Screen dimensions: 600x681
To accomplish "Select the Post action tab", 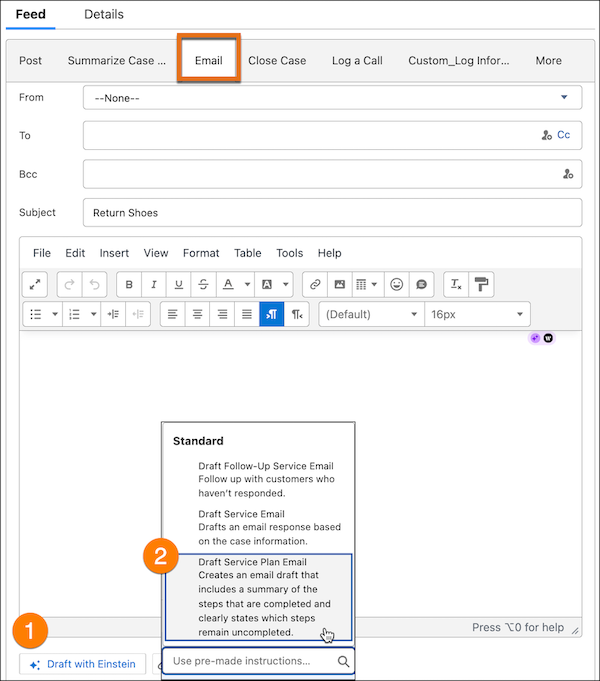I will pyautogui.click(x=30, y=61).
